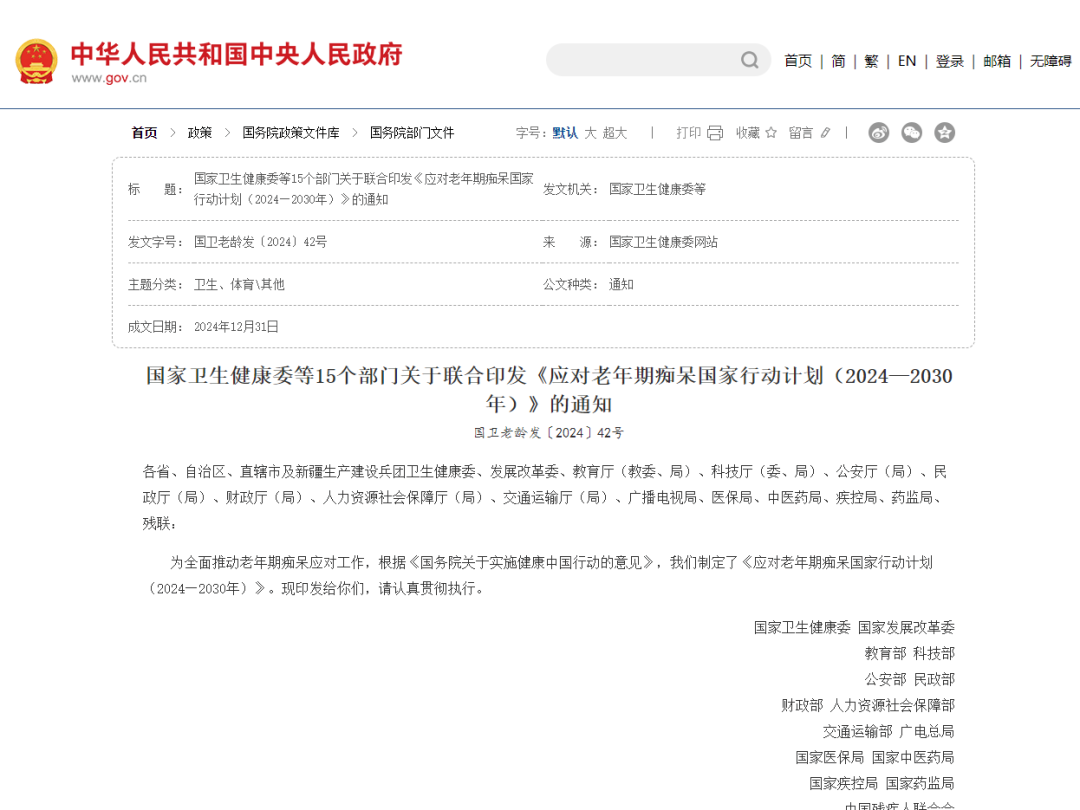Set font size to 默认
Viewport: 1080px width, 810px height.
tap(565, 133)
